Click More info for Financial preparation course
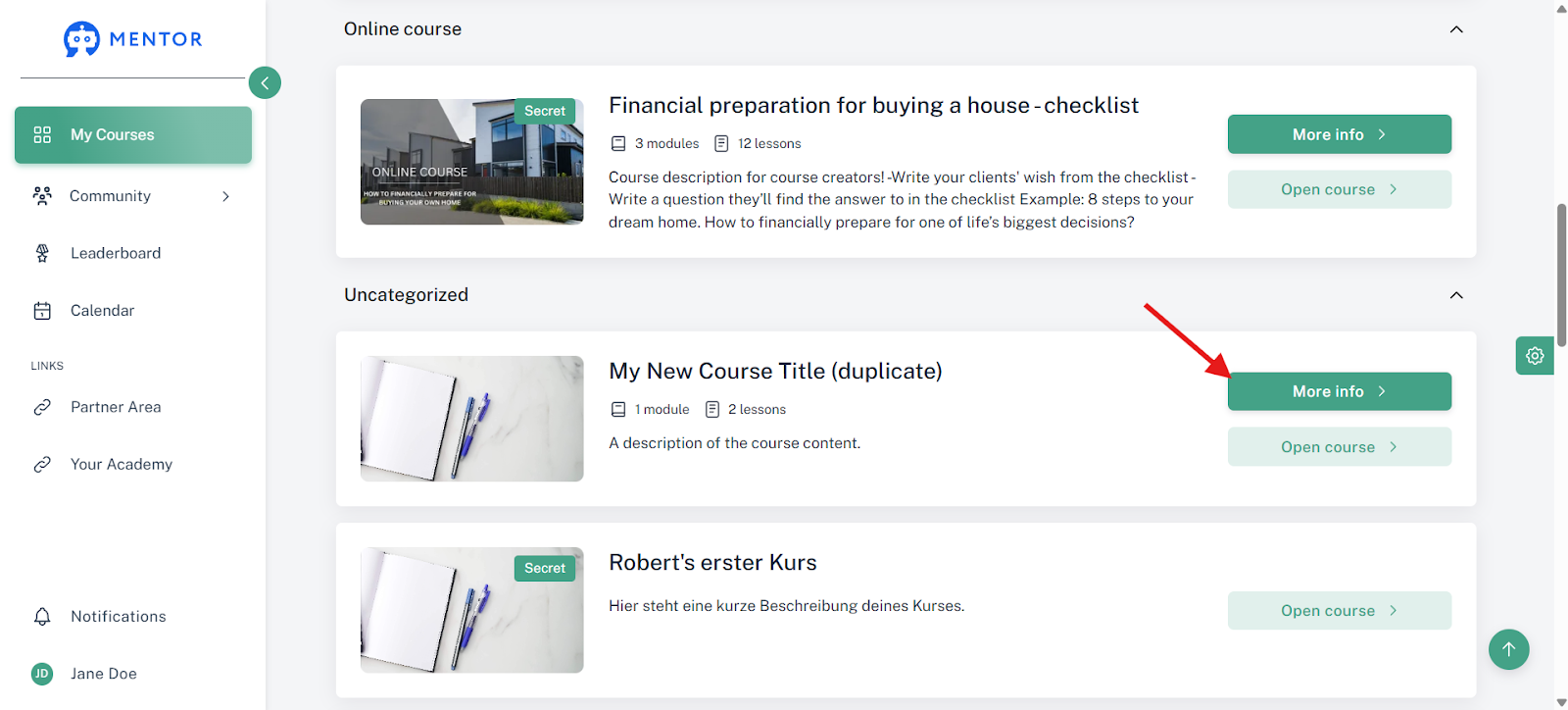This screenshot has width=1568, height=710. point(1339,134)
